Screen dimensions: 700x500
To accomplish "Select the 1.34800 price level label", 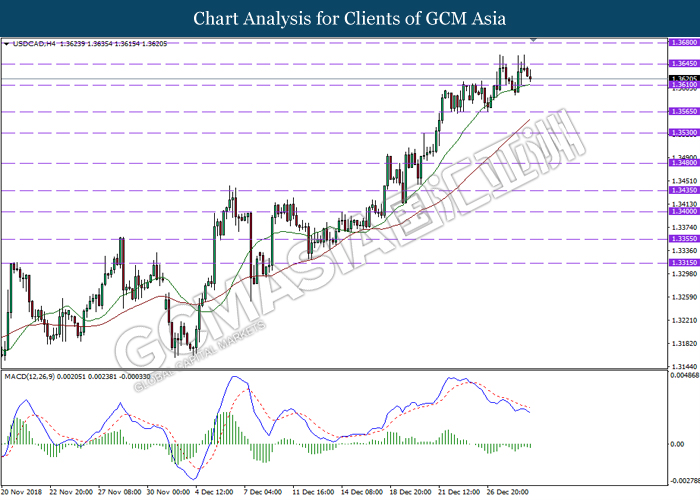I will pos(683,163).
